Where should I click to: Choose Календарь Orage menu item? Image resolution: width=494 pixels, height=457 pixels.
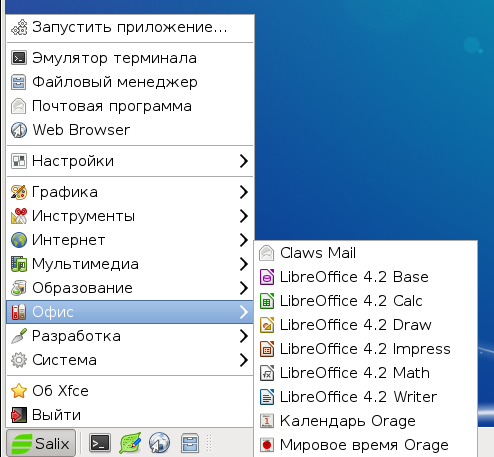[365, 421]
